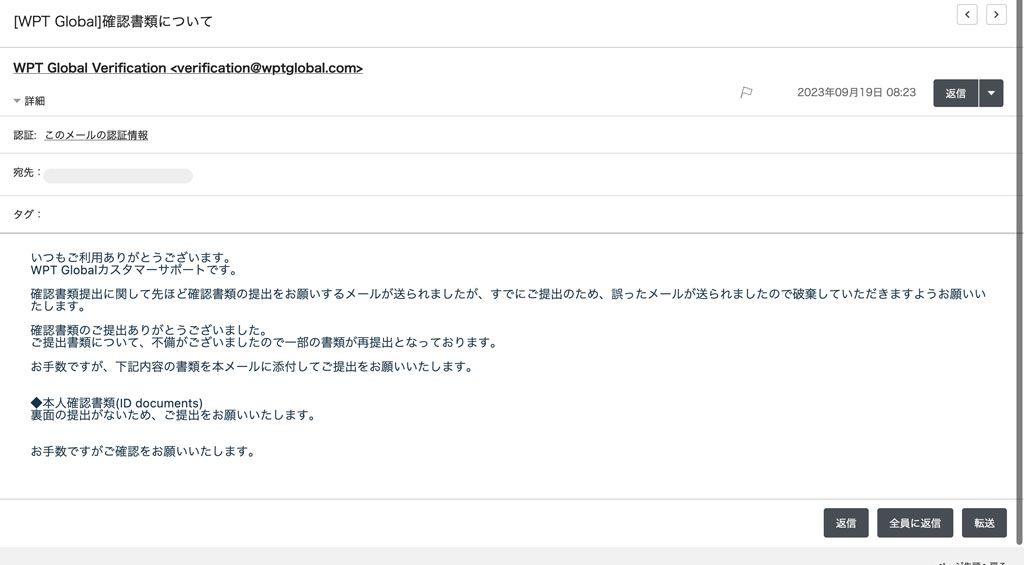Open the dropdown arrow beside top 返信
Screen dimensions: 1024x565
click(991, 93)
